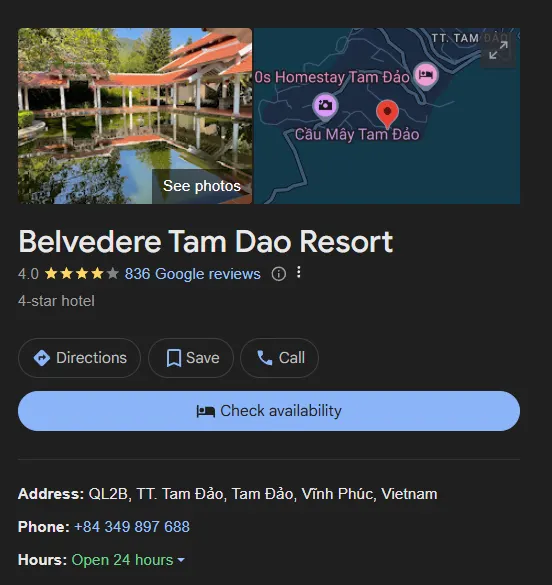Open the 836 Google reviews link

point(192,274)
